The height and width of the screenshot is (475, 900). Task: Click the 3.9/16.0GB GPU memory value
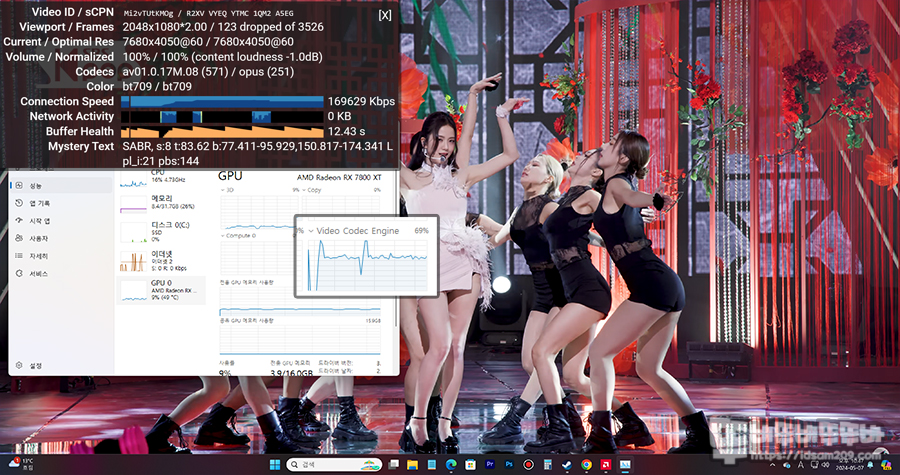coord(292,373)
